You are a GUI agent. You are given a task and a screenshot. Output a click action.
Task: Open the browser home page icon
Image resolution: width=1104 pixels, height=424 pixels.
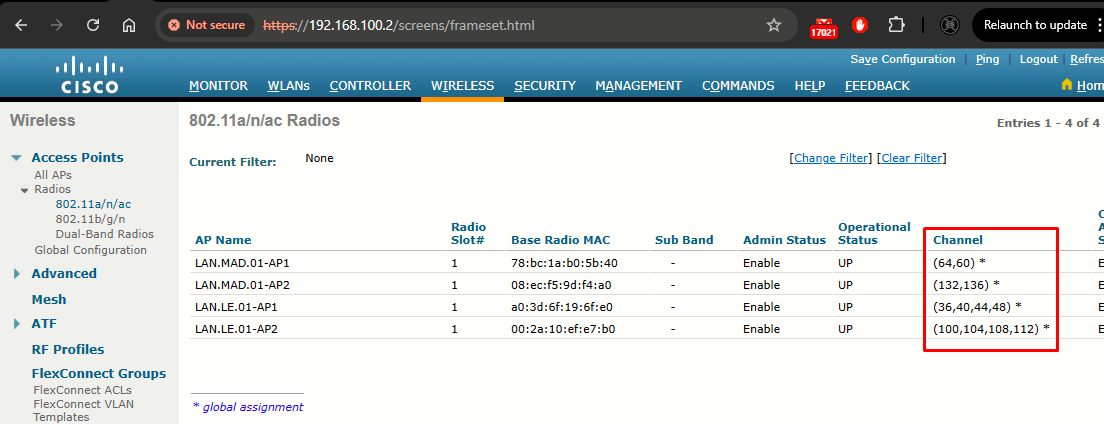pos(128,25)
